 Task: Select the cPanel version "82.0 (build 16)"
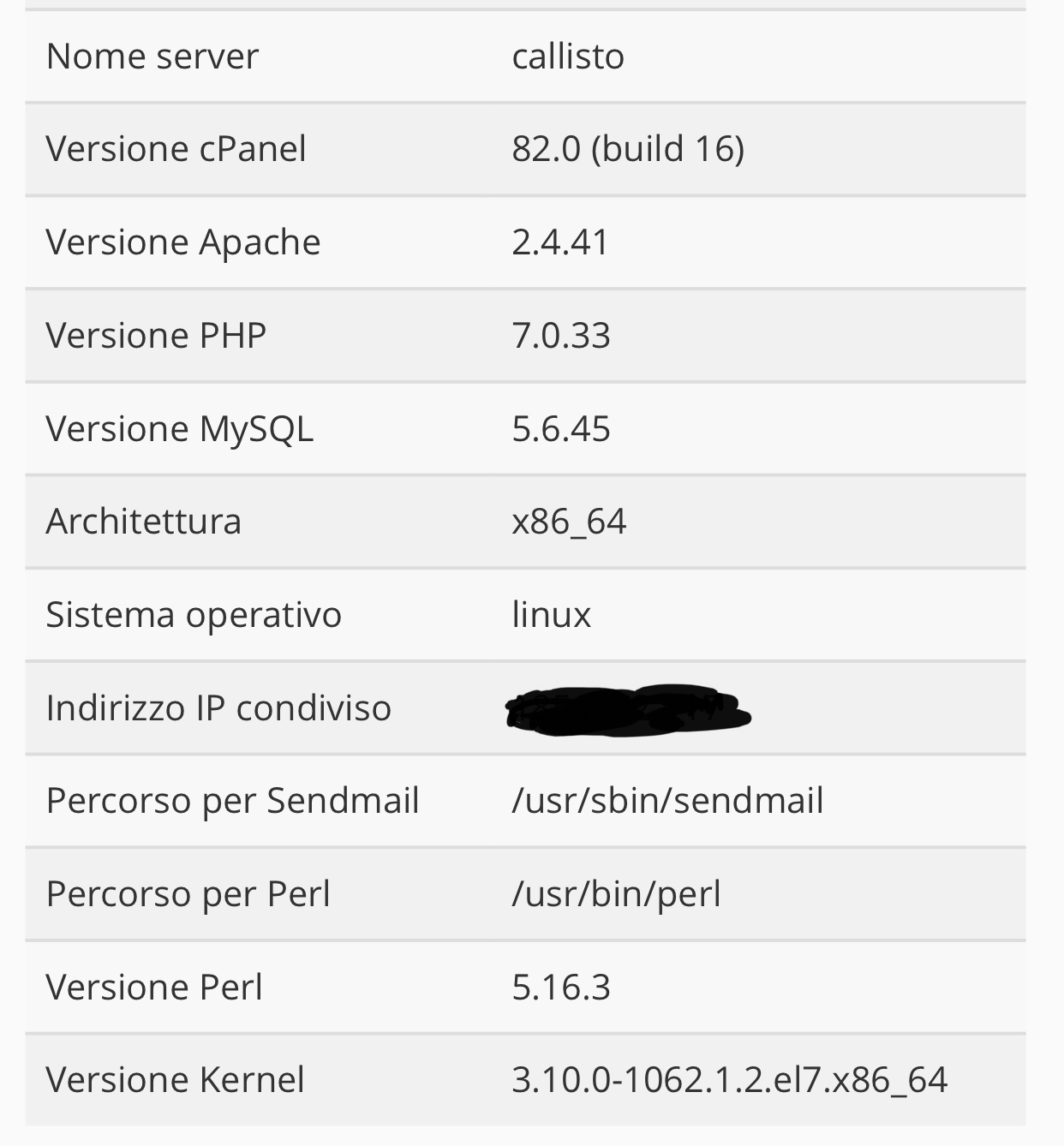pyautogui.click(x=627, y=149)
